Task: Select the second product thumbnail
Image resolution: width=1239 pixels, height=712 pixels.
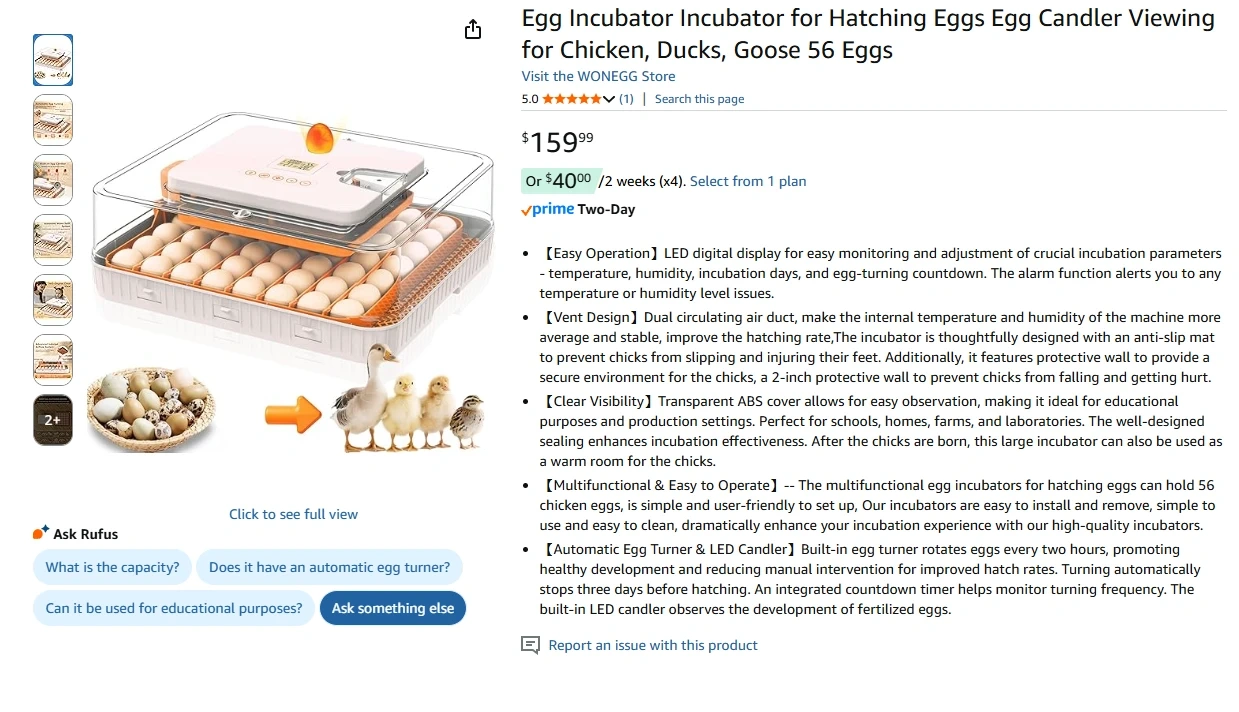Action: [x=53, y=120]
